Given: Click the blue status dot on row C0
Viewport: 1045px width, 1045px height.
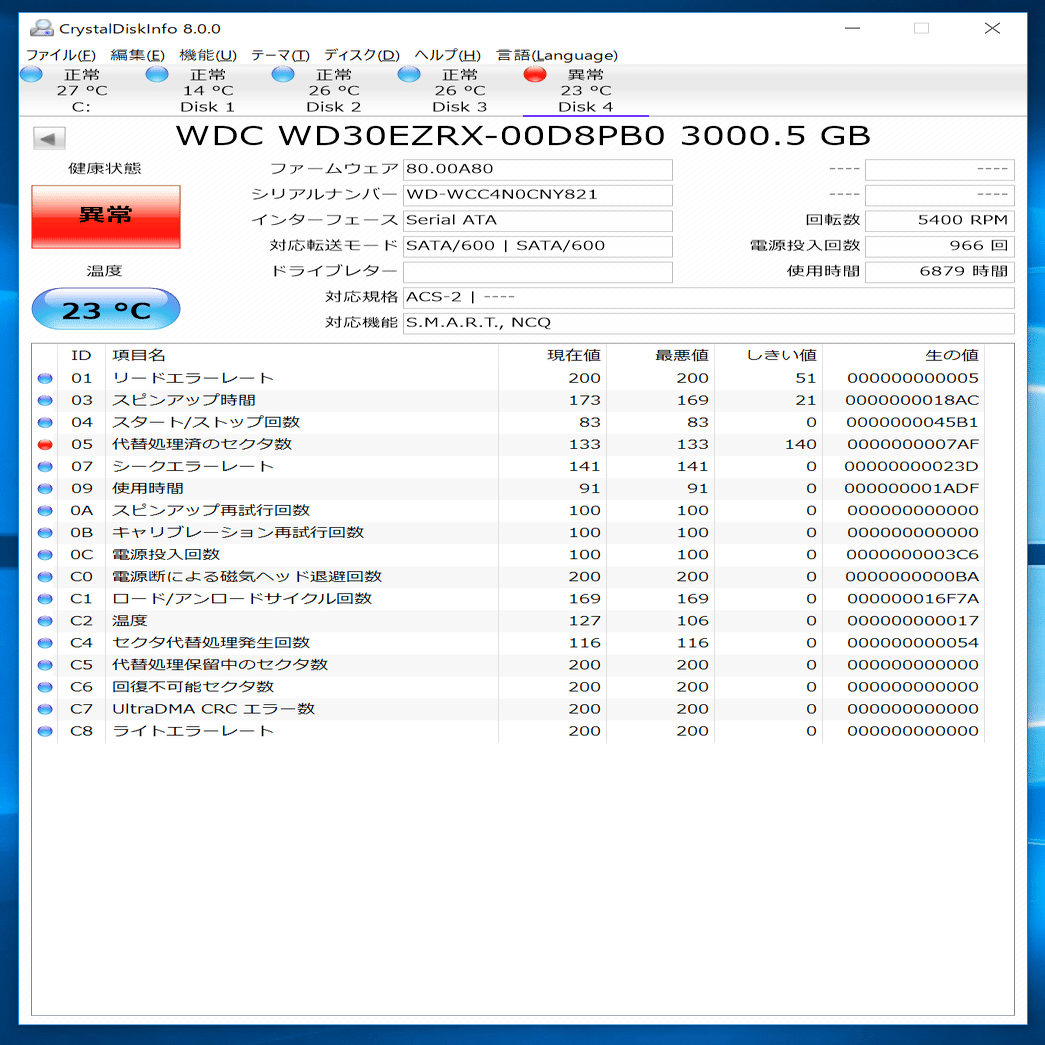Looking at the screenshot, I should pos(45,576).
